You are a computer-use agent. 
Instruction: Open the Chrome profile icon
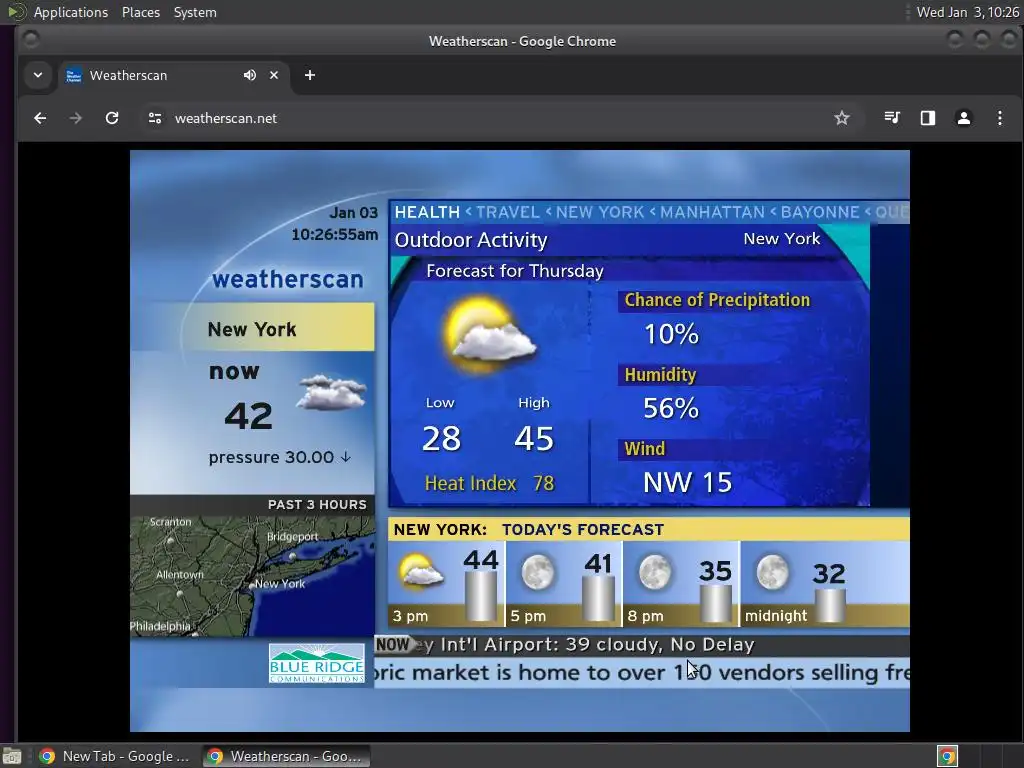[x=964, y=118]
